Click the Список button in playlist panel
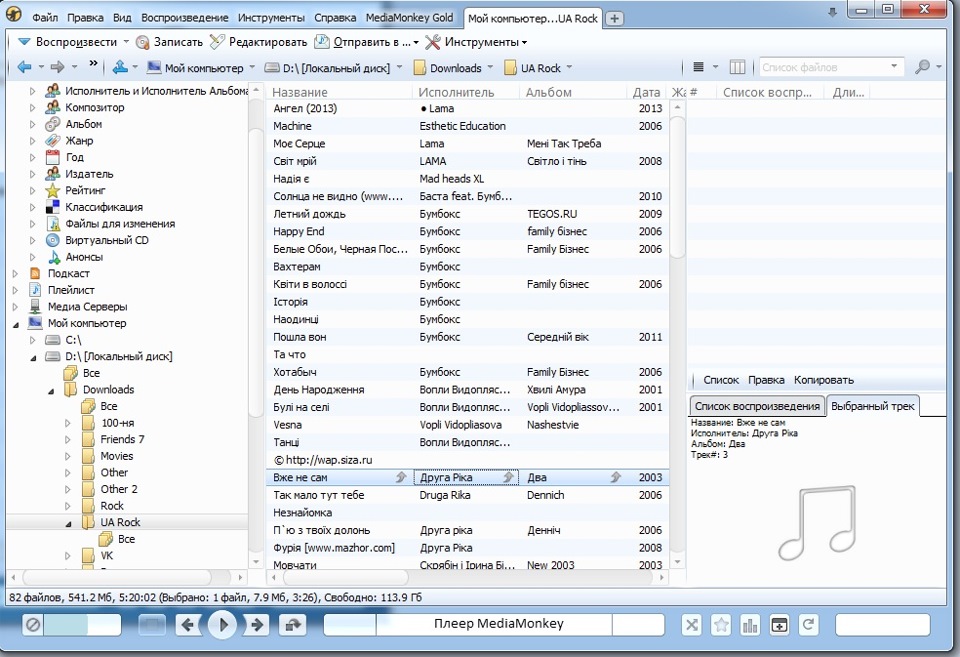960x657 pixels. 721,380
